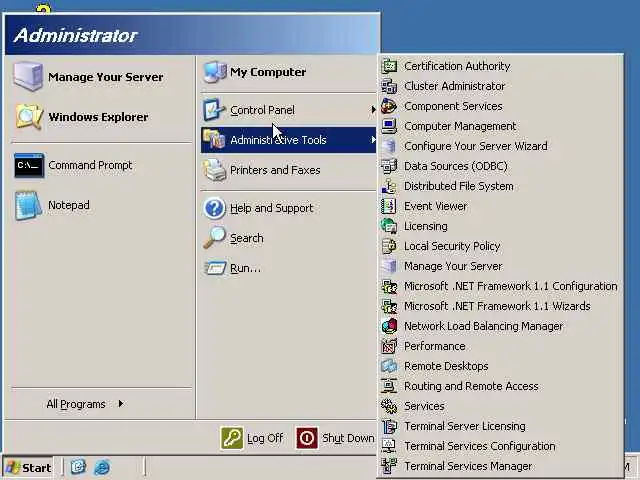
Task: Open All Programs menu
Action: click(x=85, y=404)
